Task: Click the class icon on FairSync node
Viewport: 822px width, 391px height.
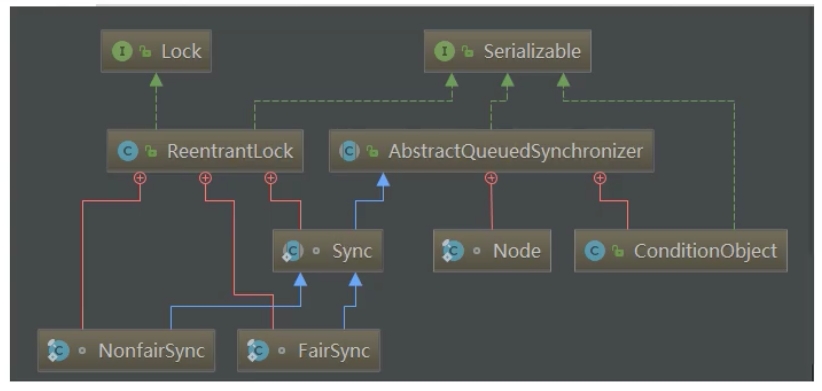Action: tap(257, 351)
